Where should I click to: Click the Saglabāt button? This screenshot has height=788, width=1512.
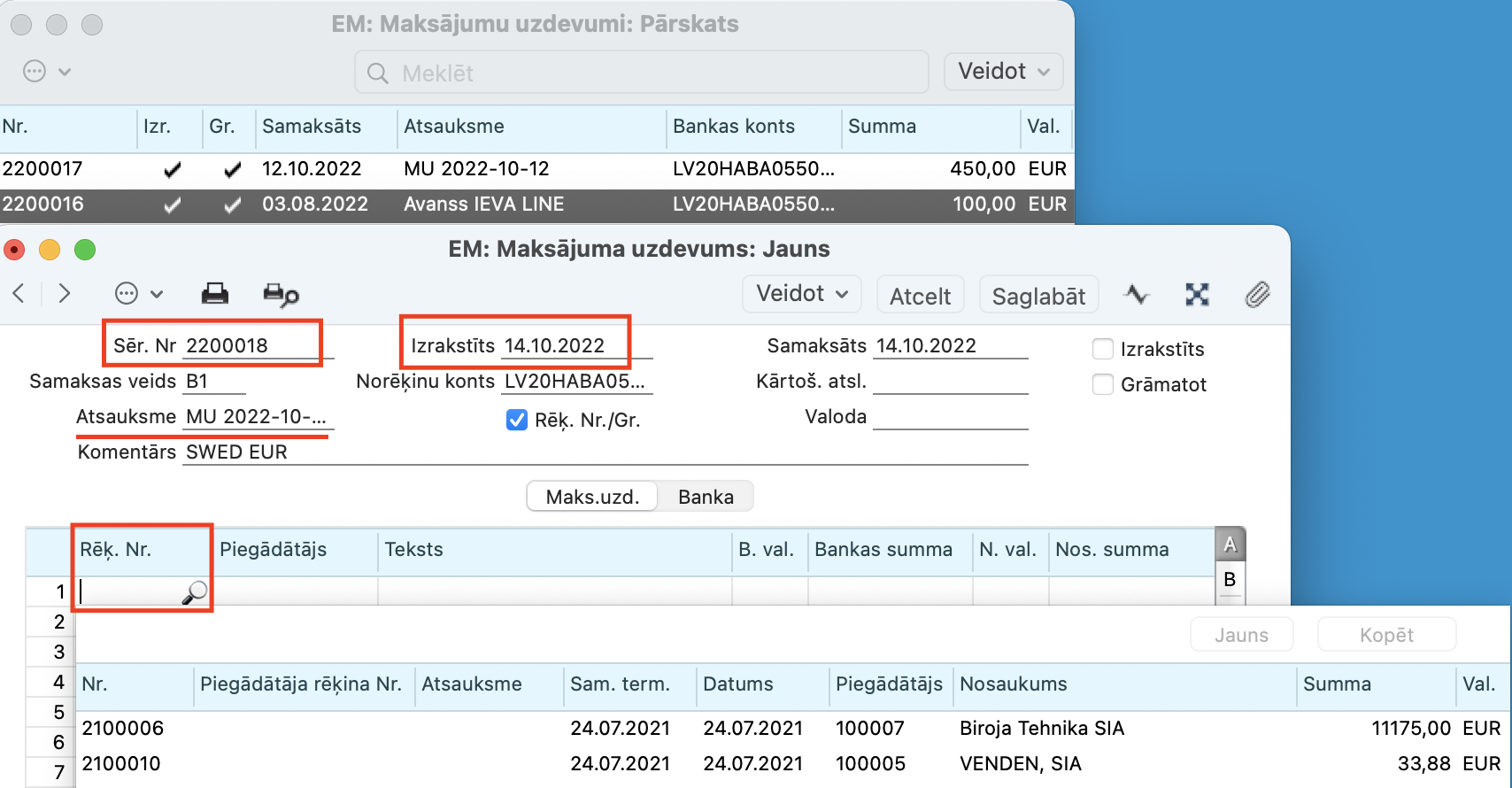click(1038, 296)
